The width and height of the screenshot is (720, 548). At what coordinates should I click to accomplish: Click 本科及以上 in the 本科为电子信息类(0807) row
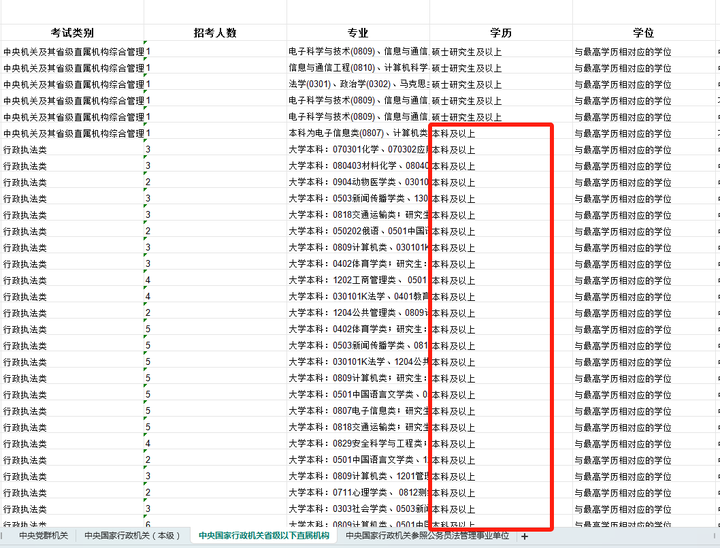pyautogui.click(x=453, y=133)
